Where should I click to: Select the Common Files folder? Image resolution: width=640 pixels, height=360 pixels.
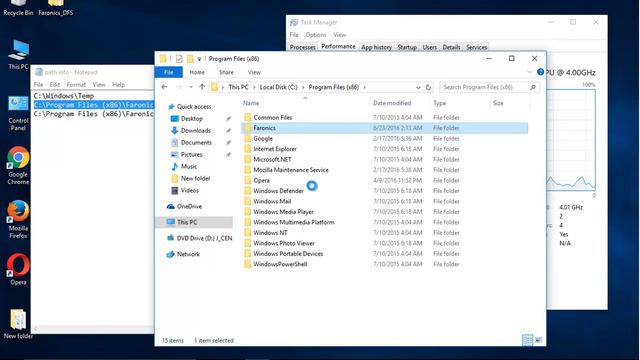click(273, 118)
